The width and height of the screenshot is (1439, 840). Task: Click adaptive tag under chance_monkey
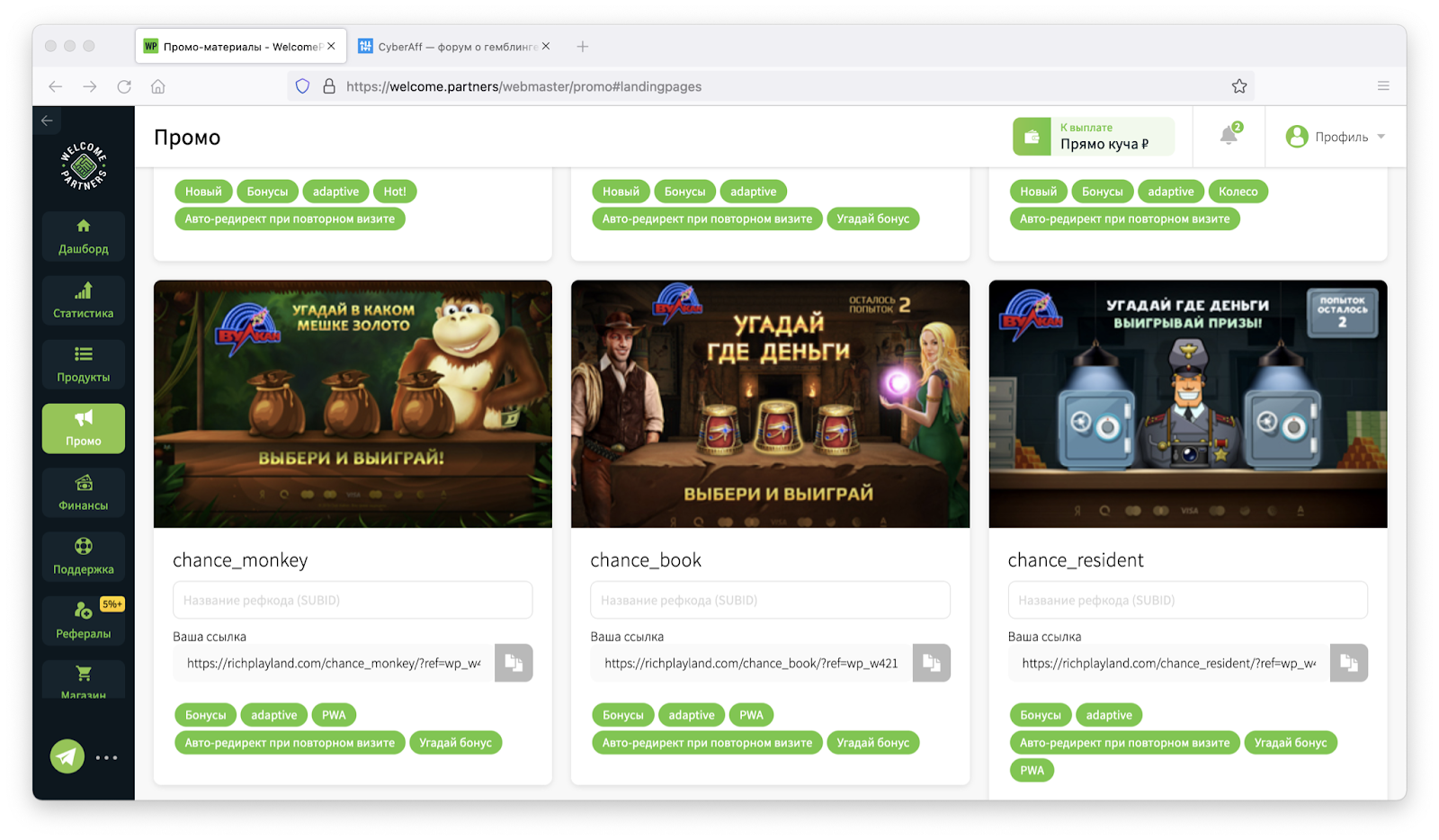click(x=274, y=715)
